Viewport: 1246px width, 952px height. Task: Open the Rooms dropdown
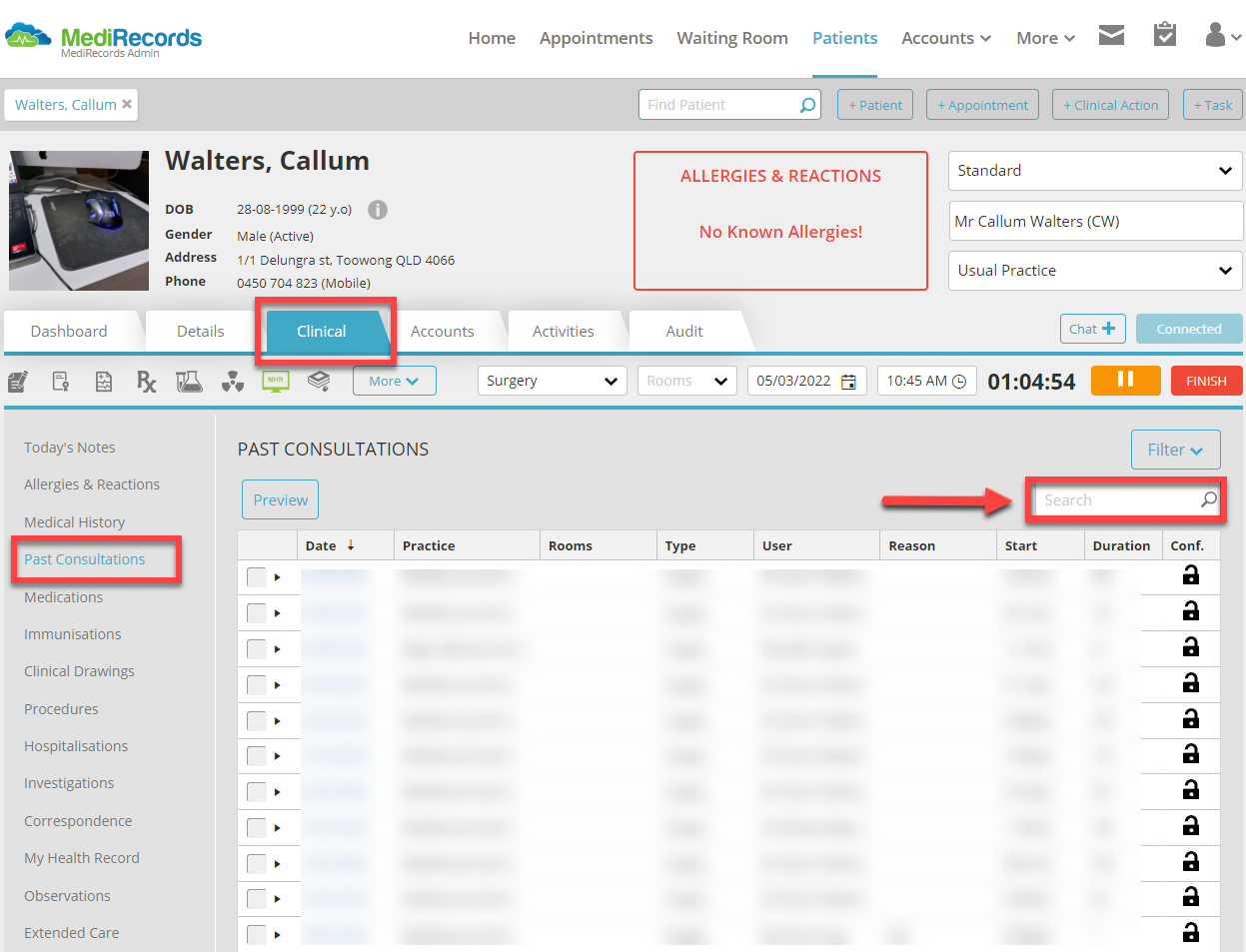pyautogui.click(x=687, y=381)
